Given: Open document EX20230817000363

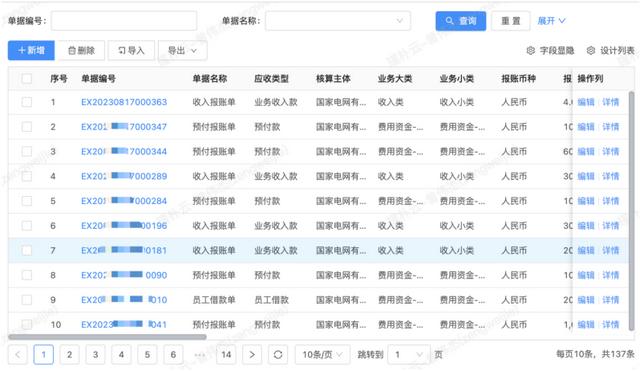Looking at the screenshot, I should pos(124,102).
